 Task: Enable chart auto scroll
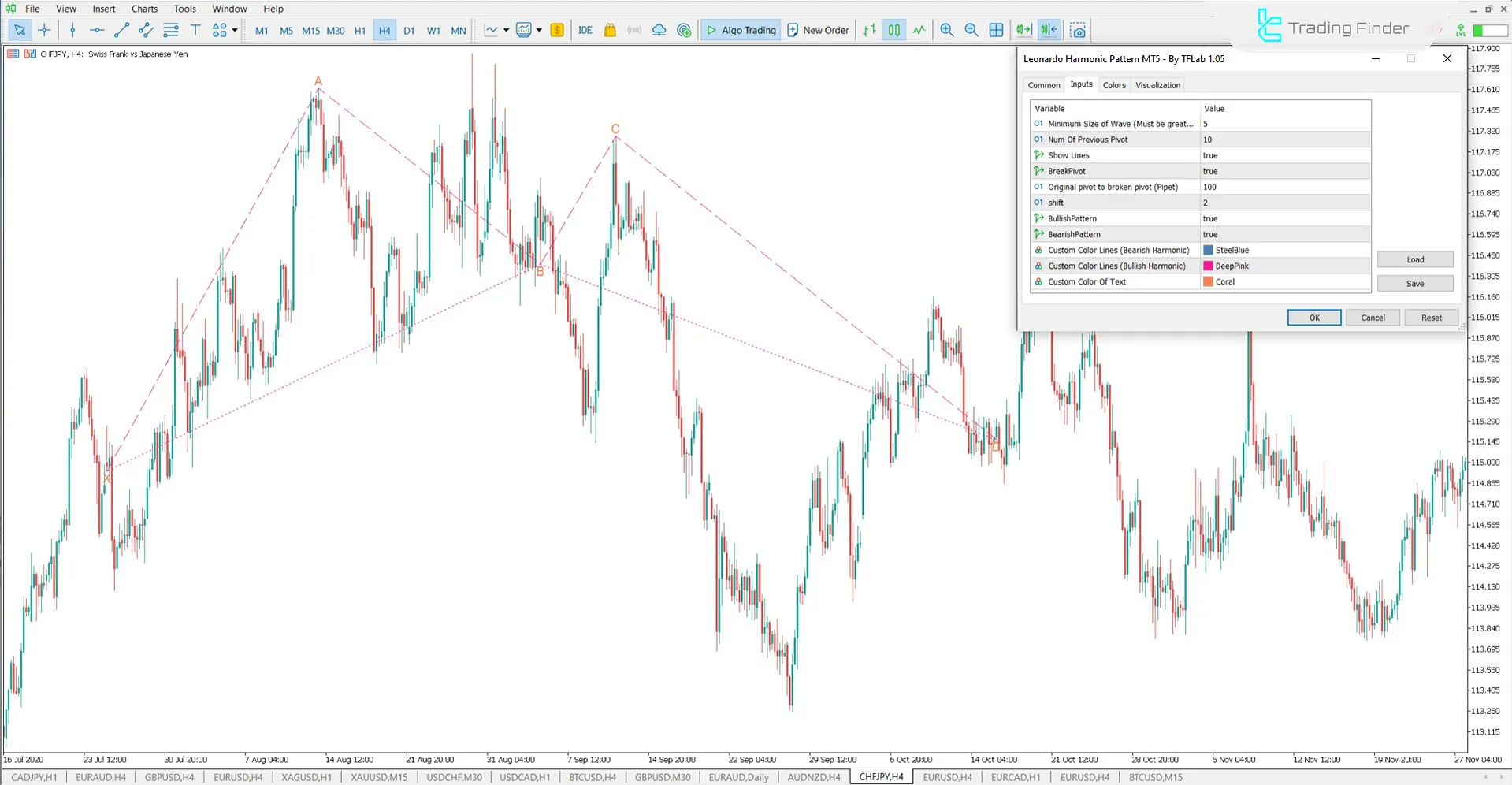click(x=1023, y=30)
